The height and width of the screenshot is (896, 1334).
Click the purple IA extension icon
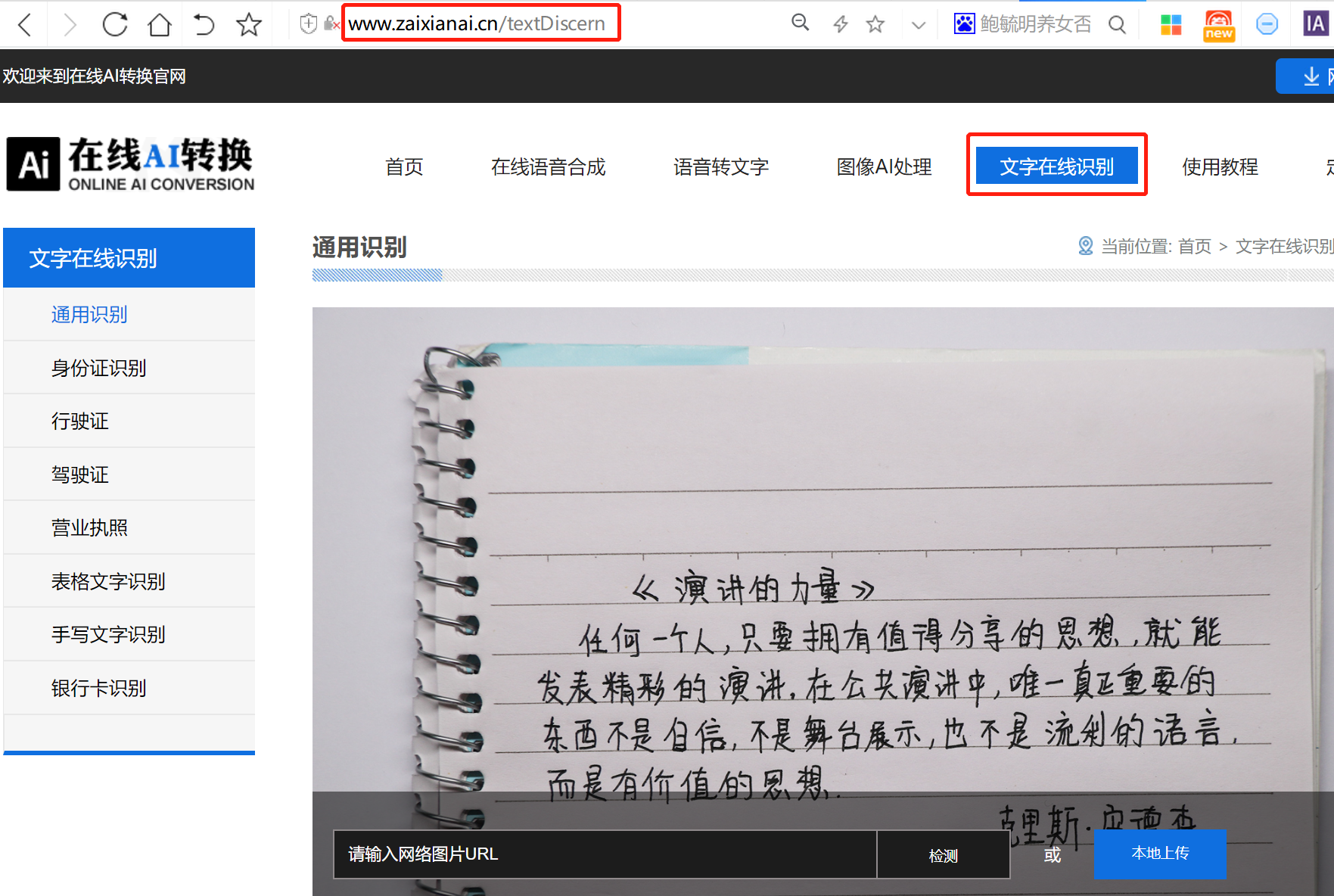[1317, 24]
